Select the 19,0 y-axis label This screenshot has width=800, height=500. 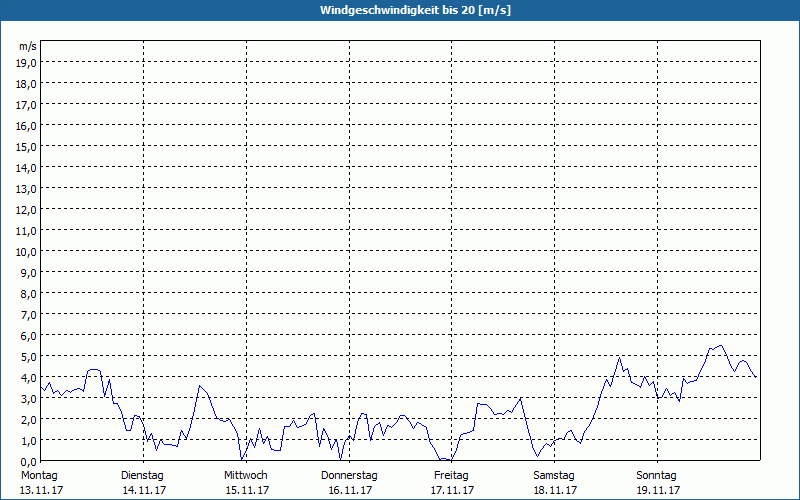(x=27, y=62)
